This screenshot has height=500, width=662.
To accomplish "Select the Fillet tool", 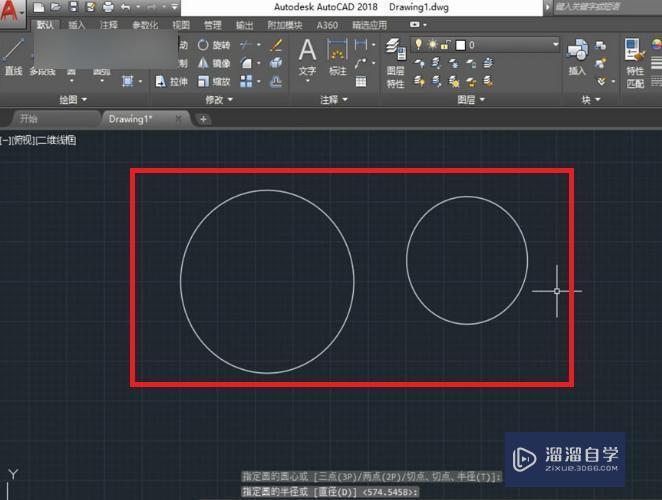I will (x=246, y=63).
